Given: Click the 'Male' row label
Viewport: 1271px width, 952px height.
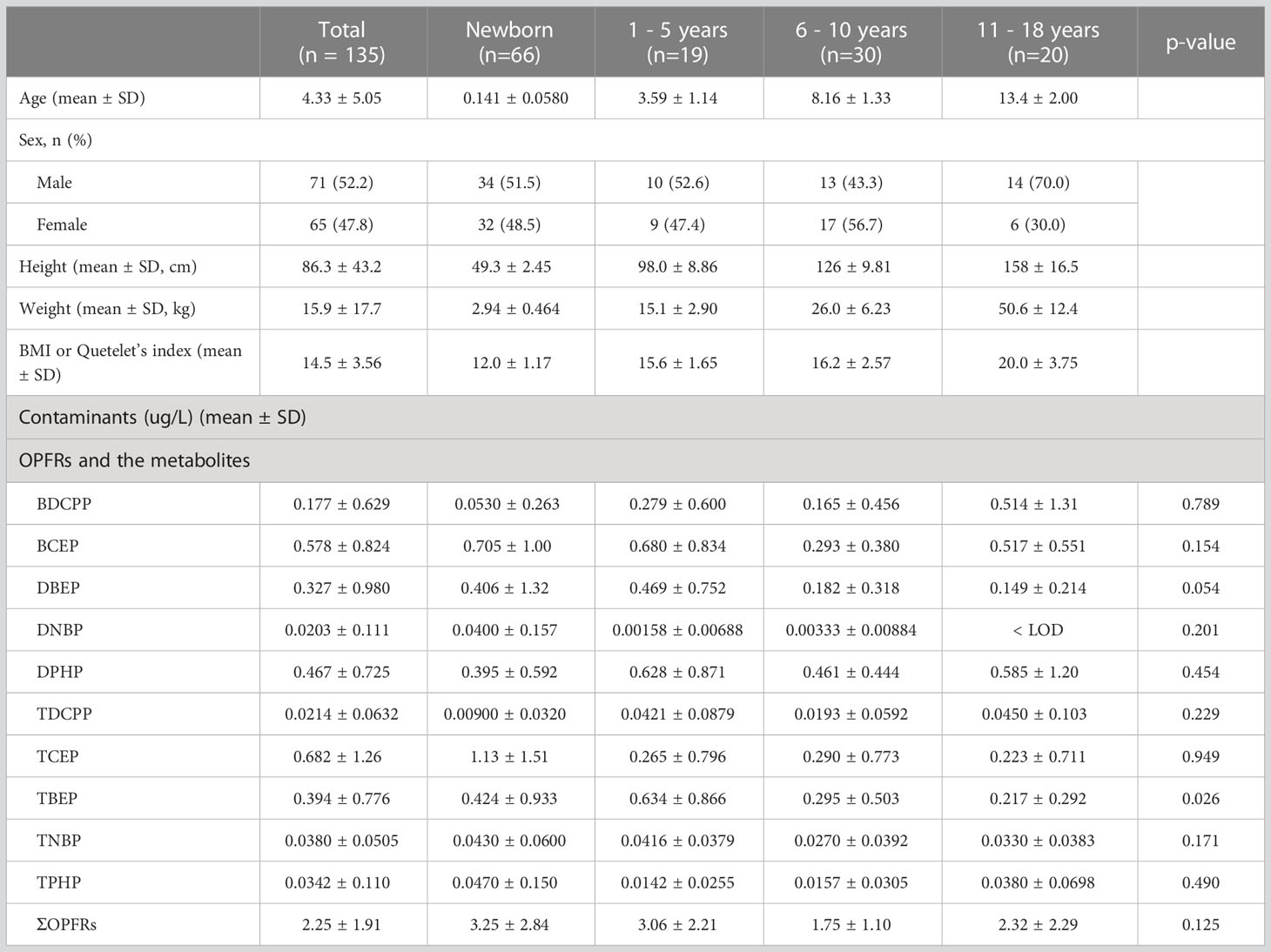Looking at the screenshot, I should tap(54, 183).
